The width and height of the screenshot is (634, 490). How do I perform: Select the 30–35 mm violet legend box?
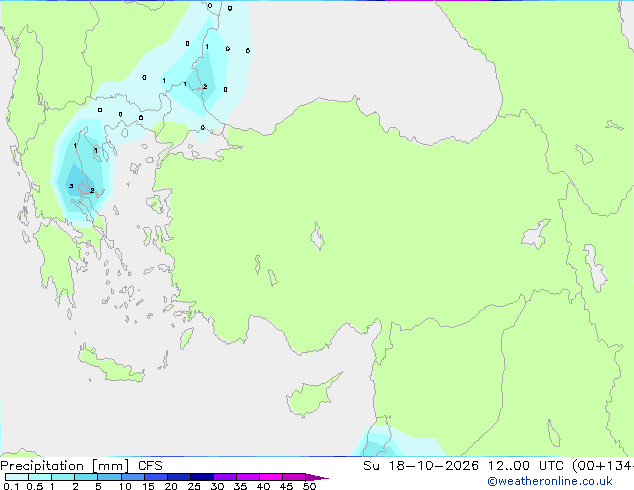tap(224, 477)
